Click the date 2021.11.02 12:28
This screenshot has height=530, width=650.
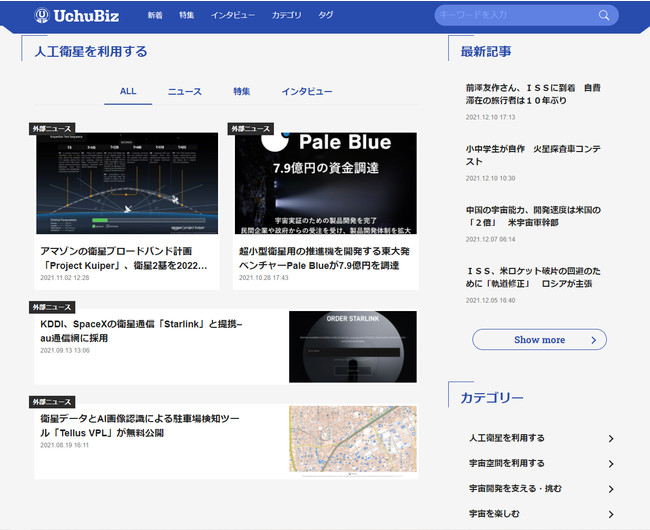pyautogui.click(x=65, y=278)
